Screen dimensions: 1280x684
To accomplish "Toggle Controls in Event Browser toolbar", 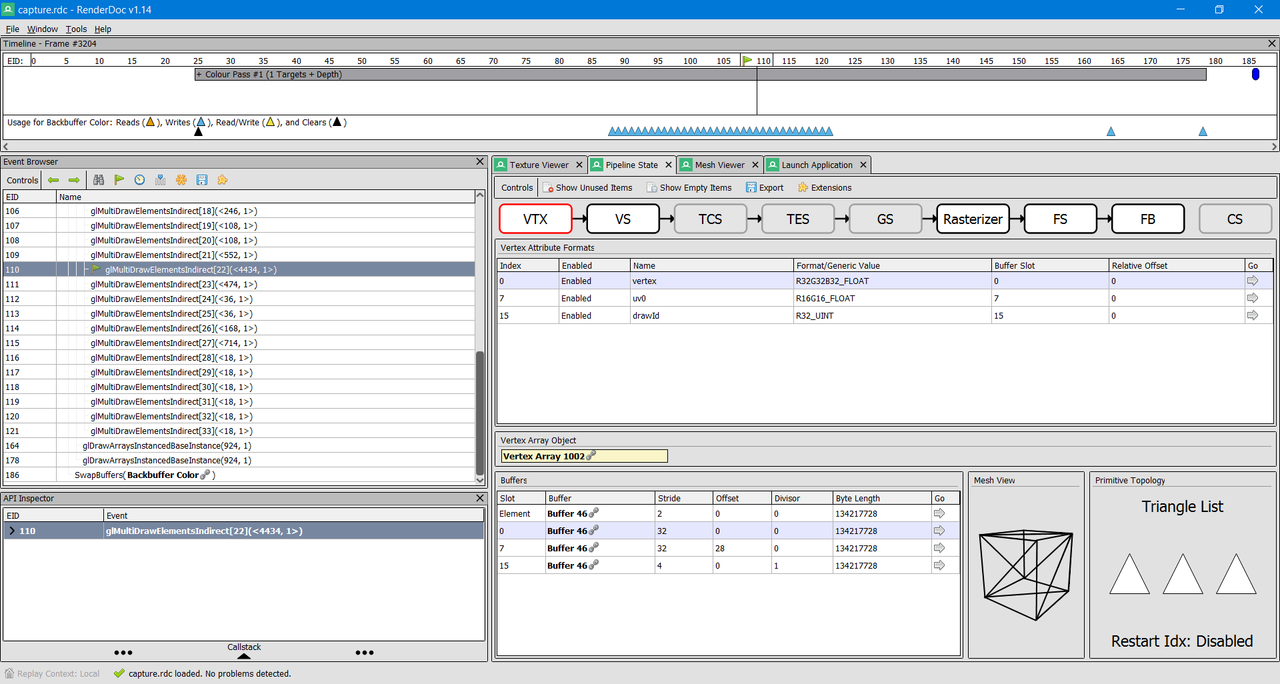I will point(22,180).
